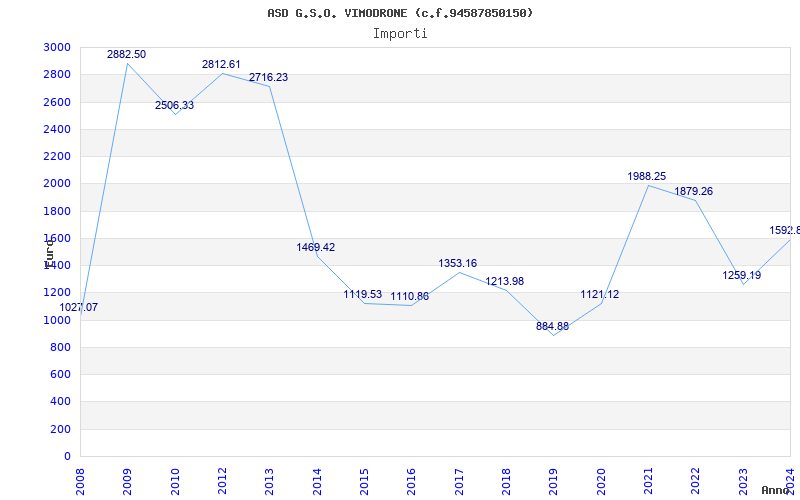Viewport: 800px width, 500px height.
Task: Click the 2008 x-axis year label
Action: [80, 482]
